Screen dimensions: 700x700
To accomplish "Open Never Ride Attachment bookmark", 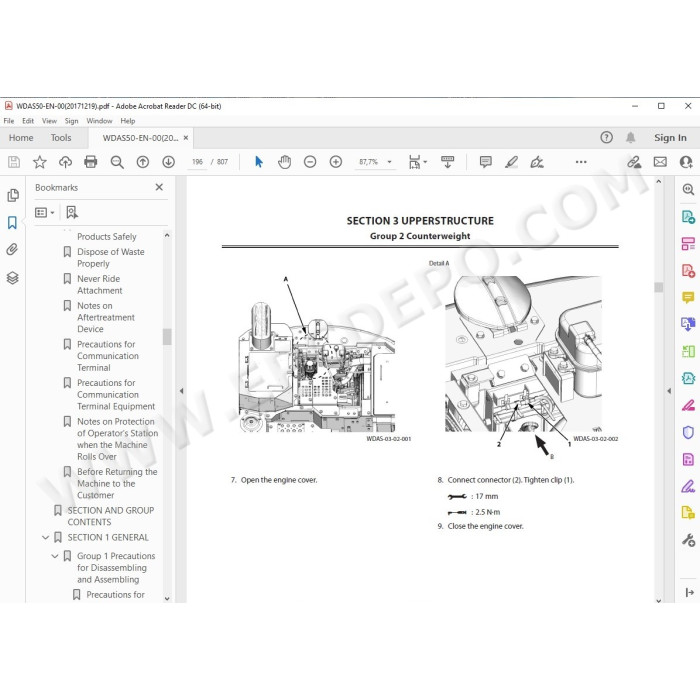I will coord(100,284).
